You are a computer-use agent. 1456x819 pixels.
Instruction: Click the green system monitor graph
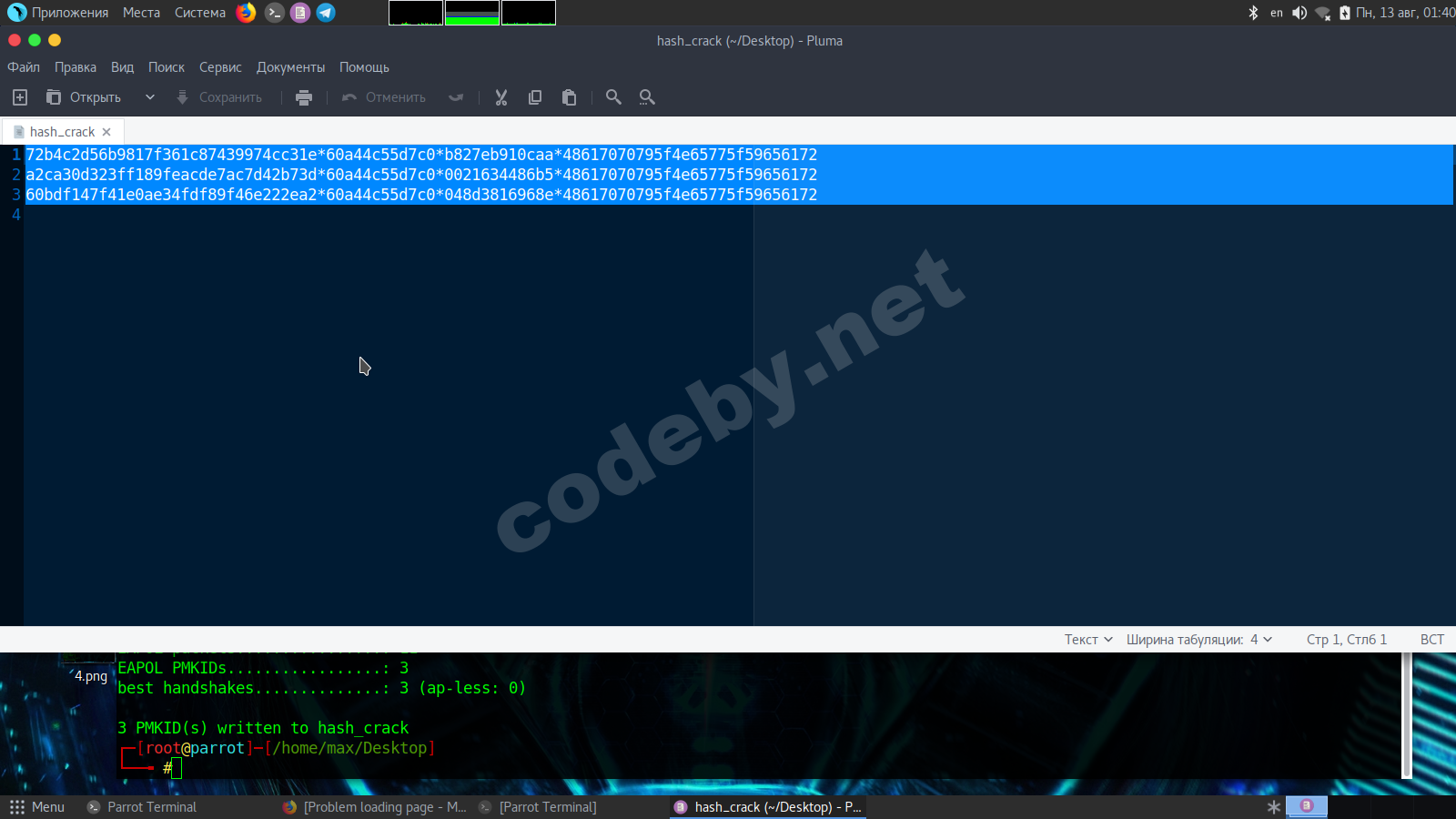click(472, 13)
